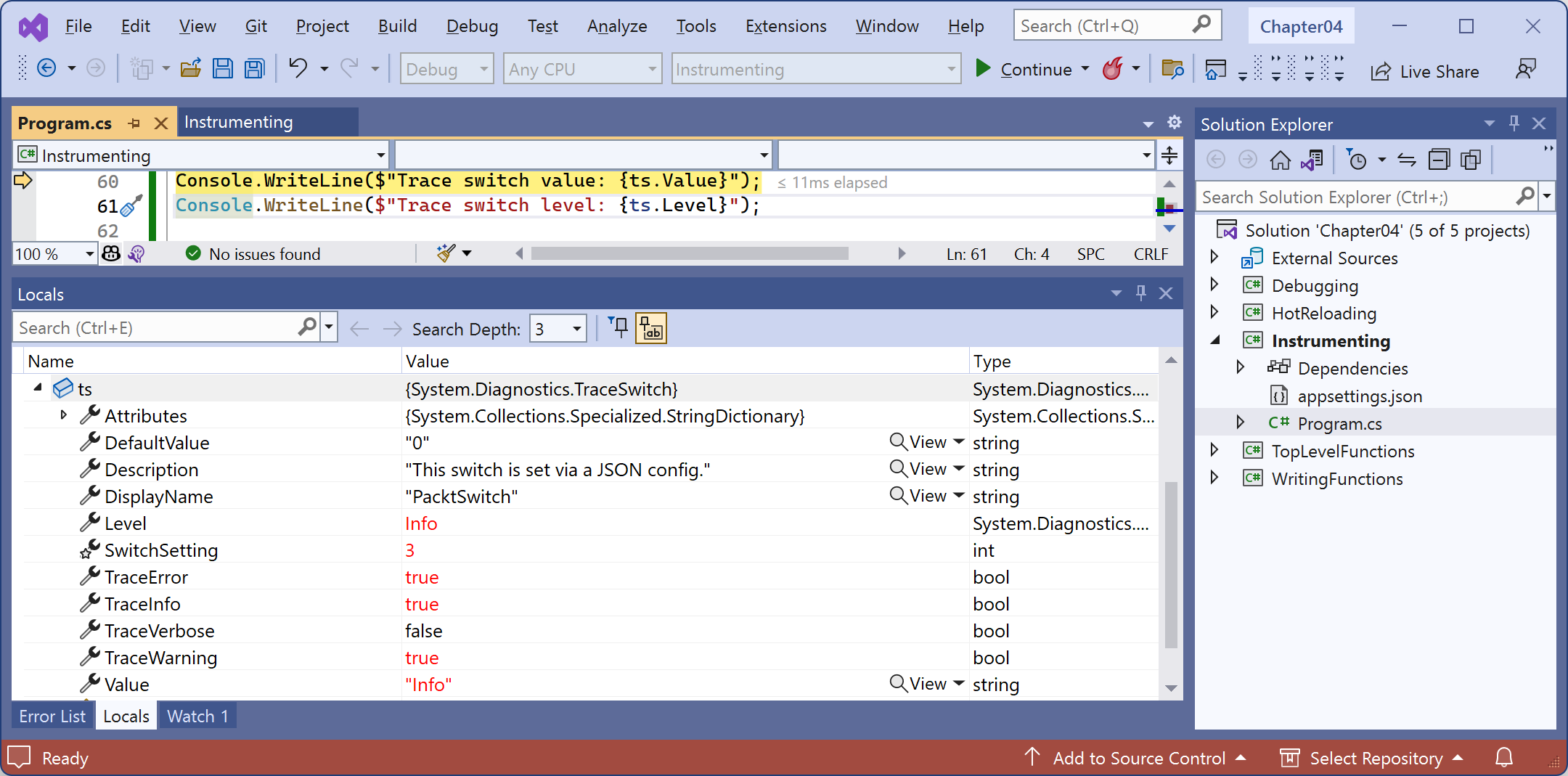Click Pending Changes Filter clock icon

click(x=1357, y=159)
